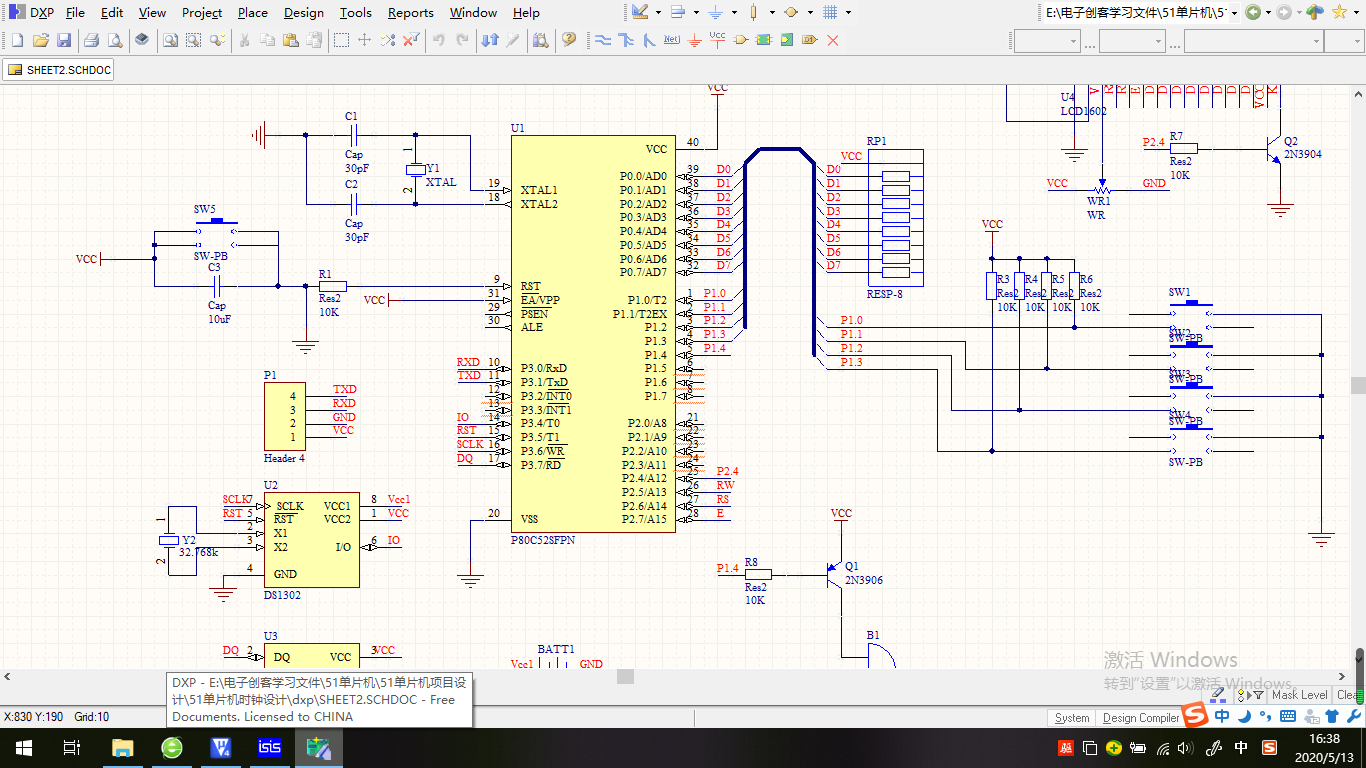The height and width of the screenshot is (768, 1366).
Task: Open the Windows Start menu
Action: 23,747
